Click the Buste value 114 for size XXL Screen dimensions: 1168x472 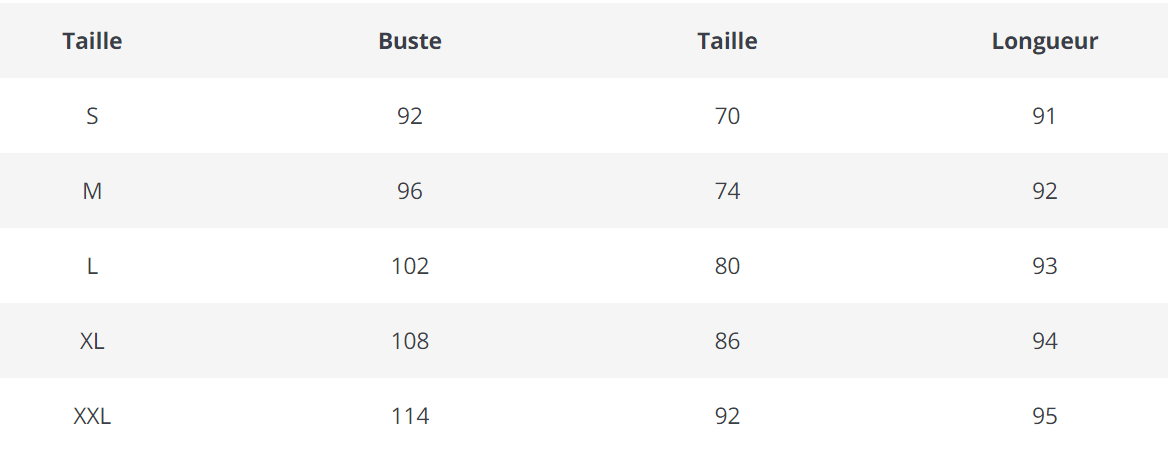pyautogui.click(x=410, y=416)
